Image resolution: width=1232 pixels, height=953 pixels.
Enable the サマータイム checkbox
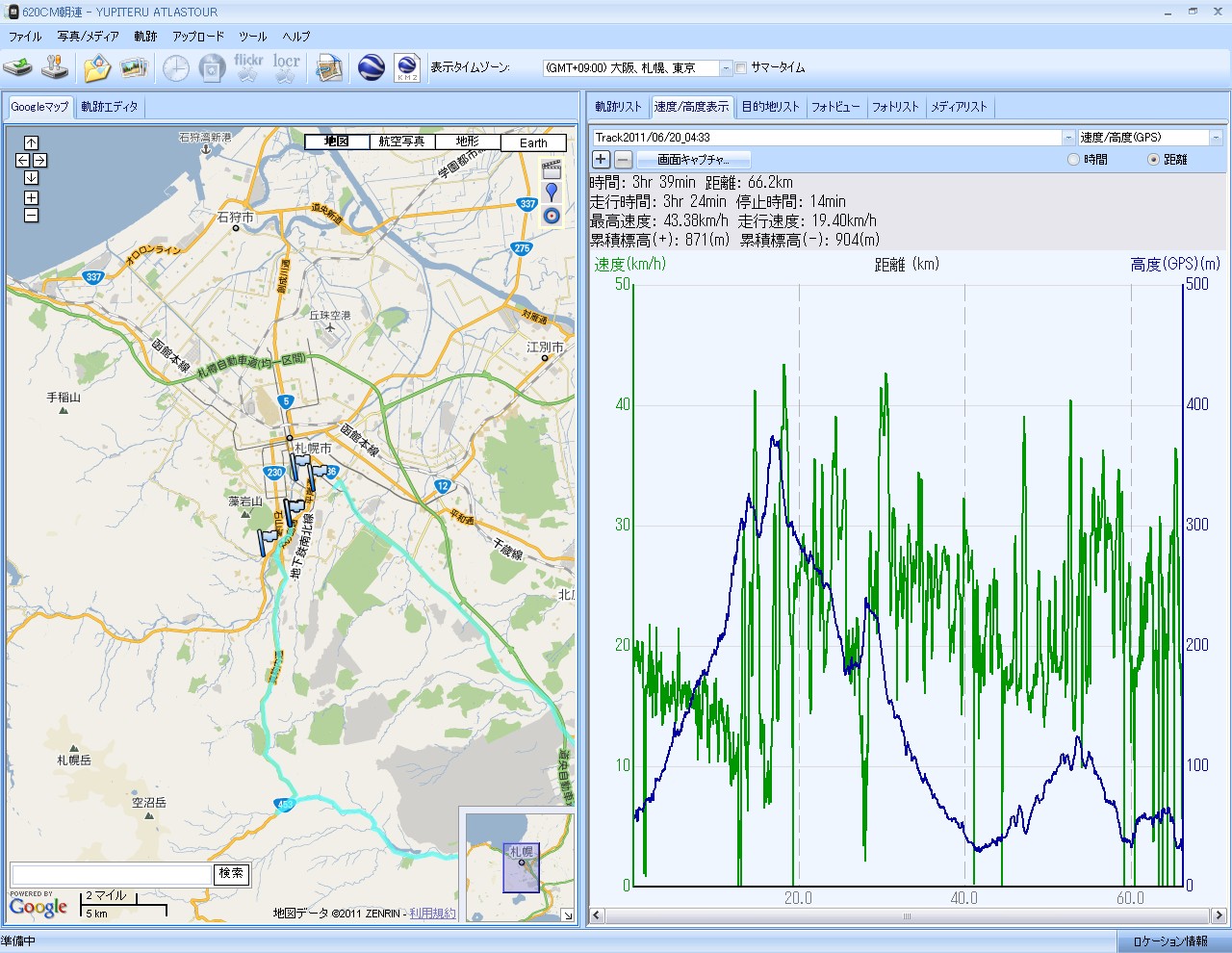tap(741, 68)
